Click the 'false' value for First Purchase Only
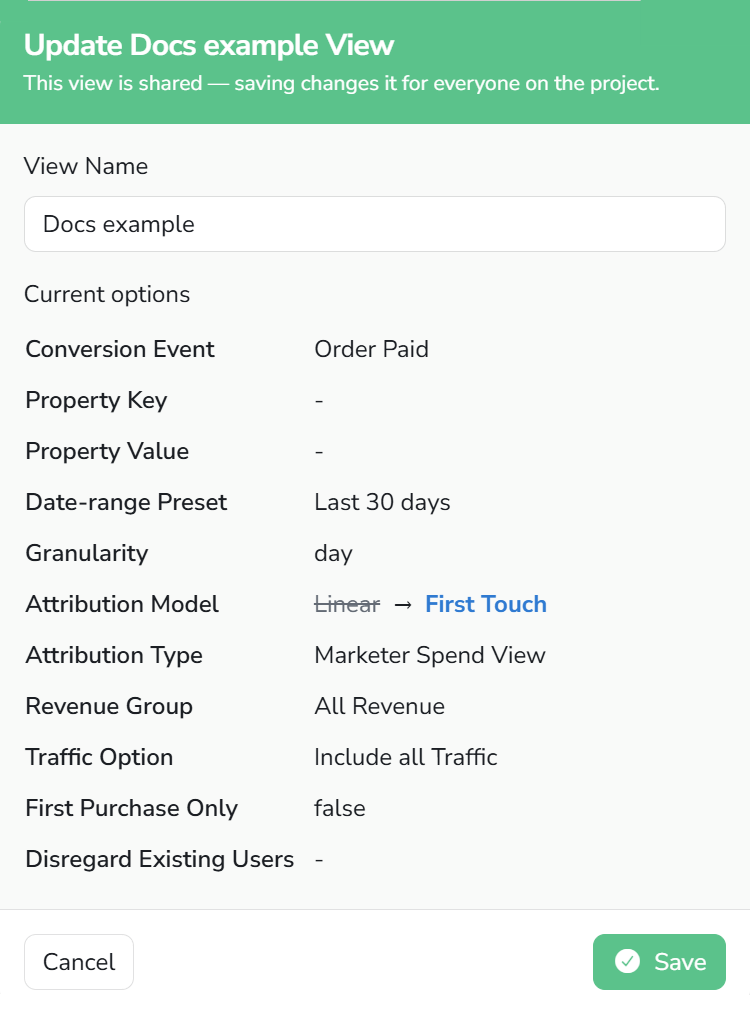The height and width of the screenshot is (1014, 750). coord(340,808)
